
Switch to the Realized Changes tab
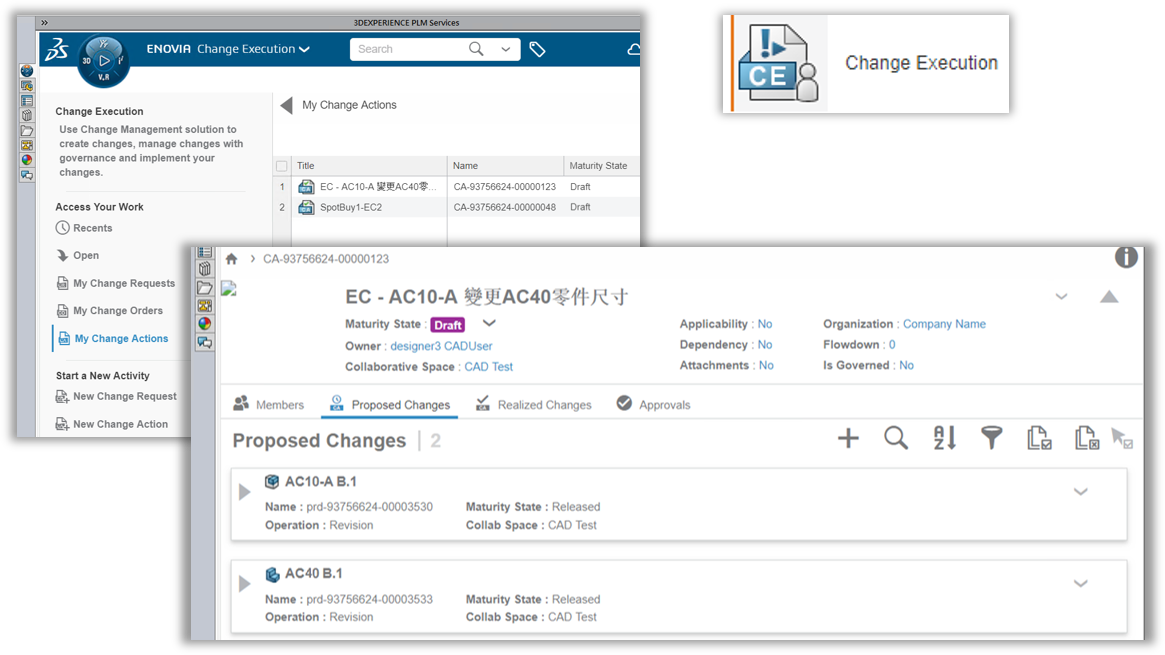click(534, 405)
